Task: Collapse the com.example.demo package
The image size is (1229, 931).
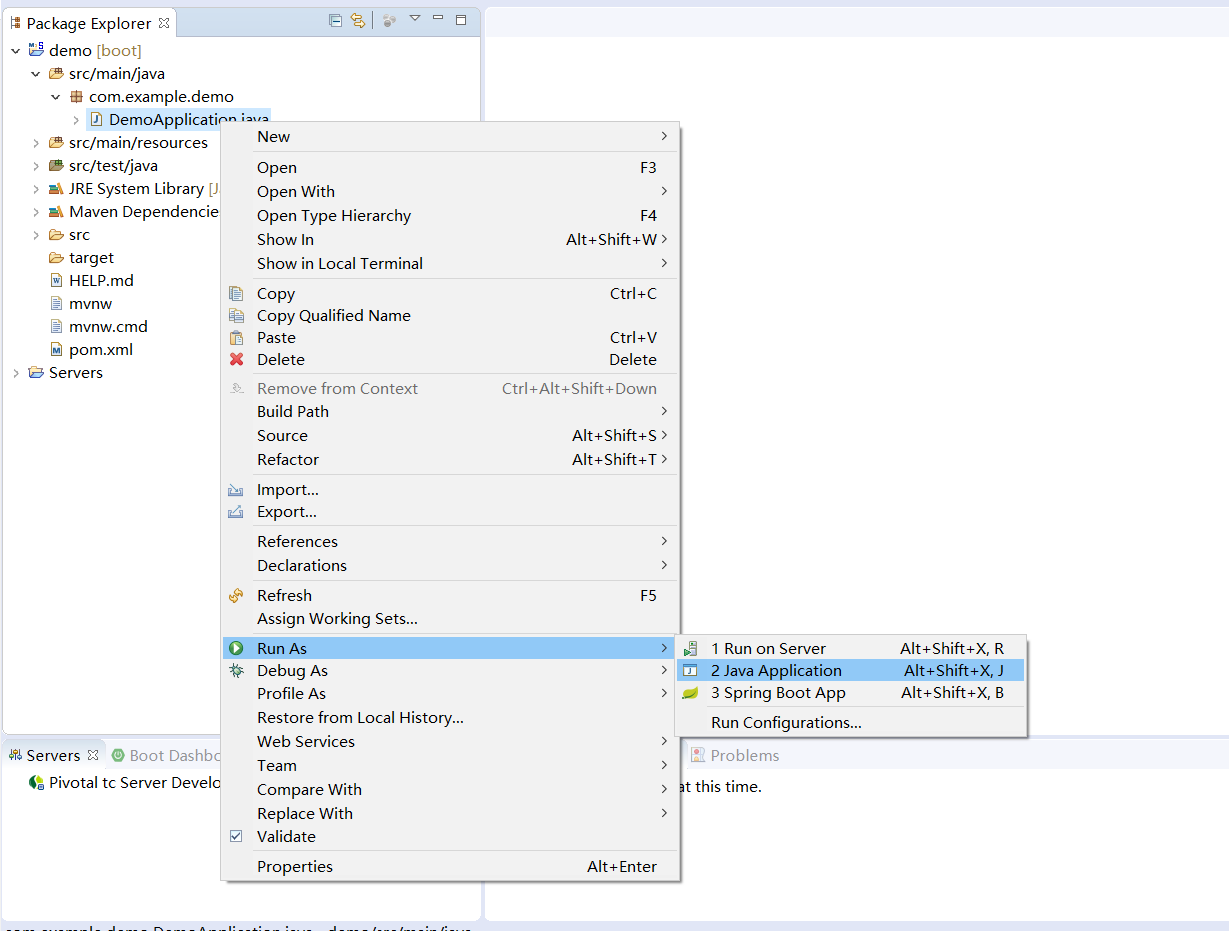Action: pyautogui.click(x=56, y=96)
